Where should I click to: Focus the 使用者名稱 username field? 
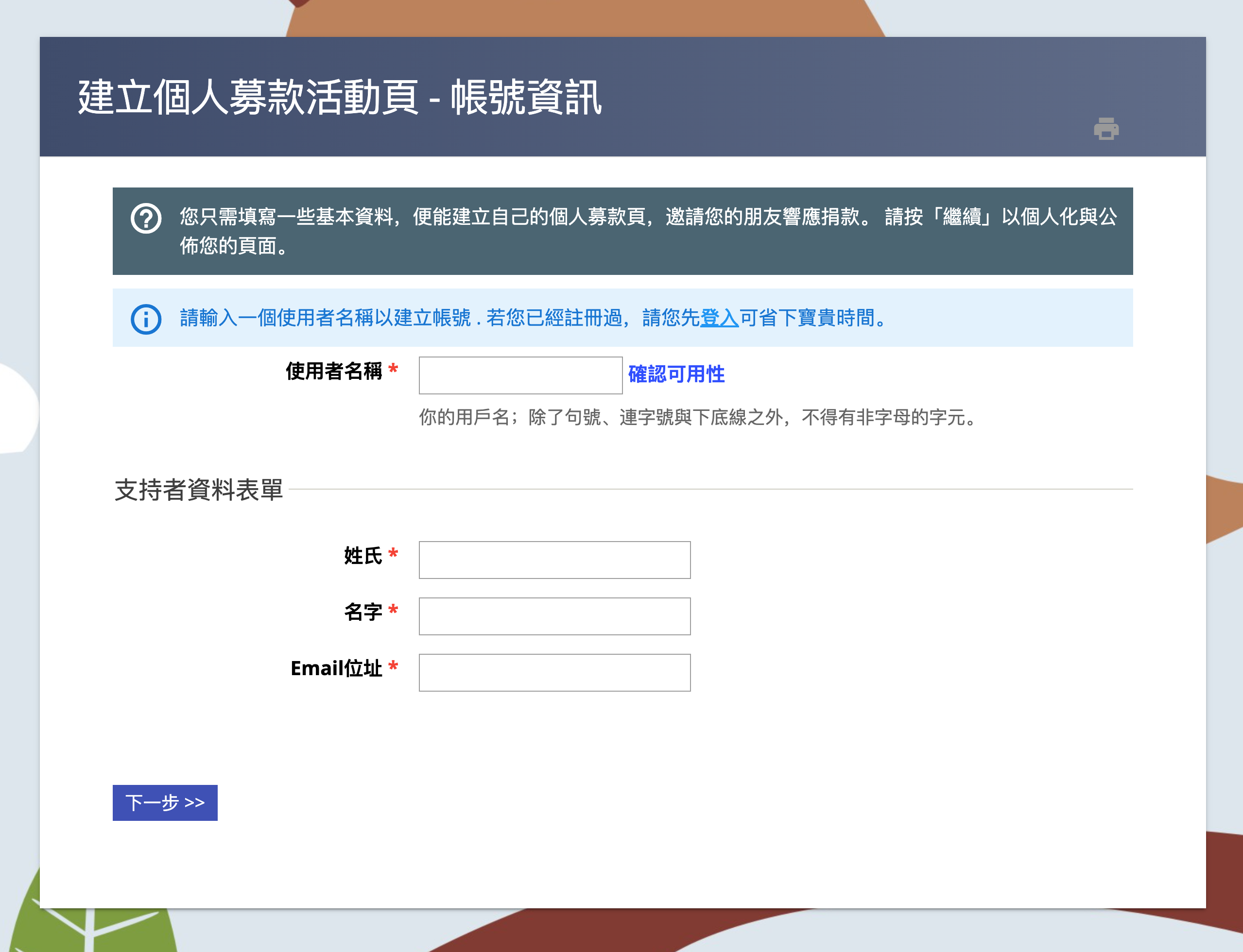pos(520,375)
